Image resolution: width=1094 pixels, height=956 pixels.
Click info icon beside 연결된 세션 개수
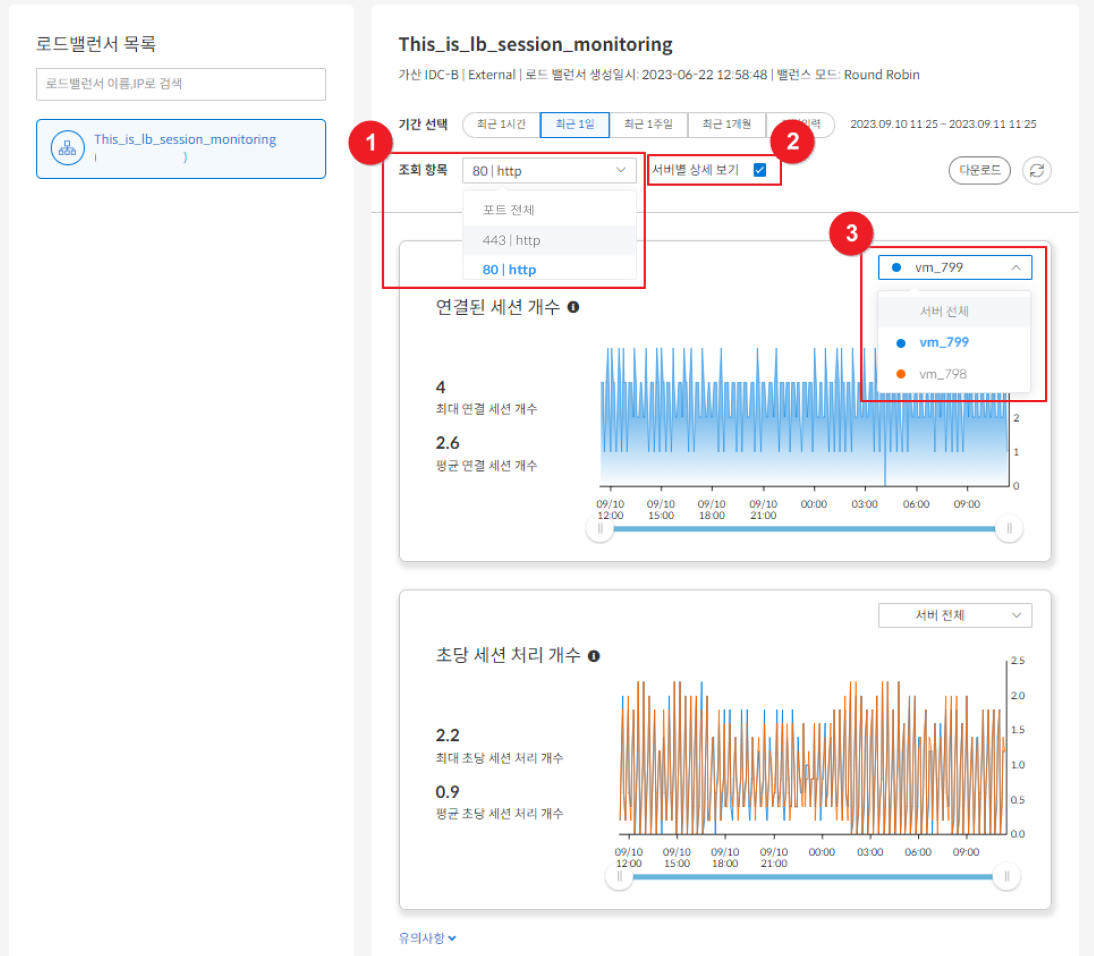(x=573, y=307)
